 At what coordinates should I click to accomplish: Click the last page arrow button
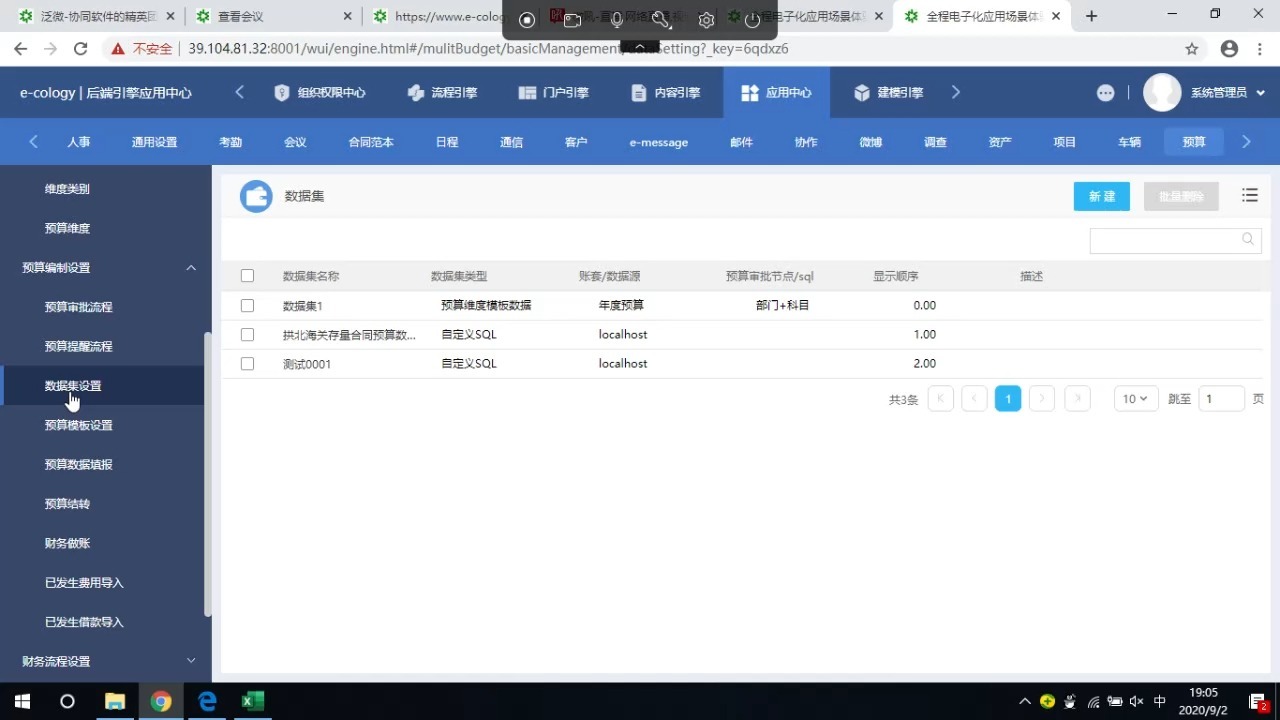1077,399
